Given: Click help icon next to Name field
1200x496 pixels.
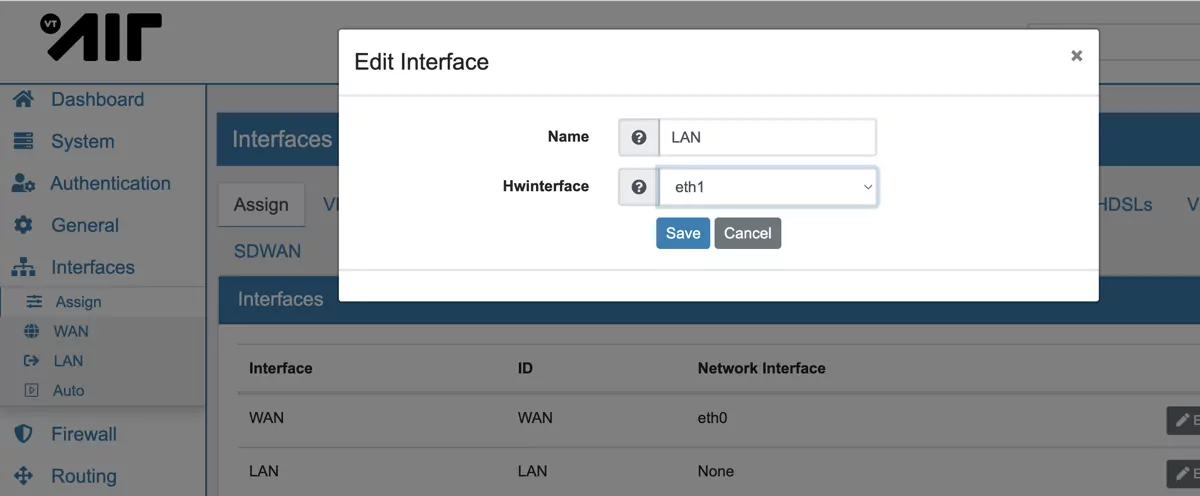Looking at the screenshot, I should (x=639, y=137).
